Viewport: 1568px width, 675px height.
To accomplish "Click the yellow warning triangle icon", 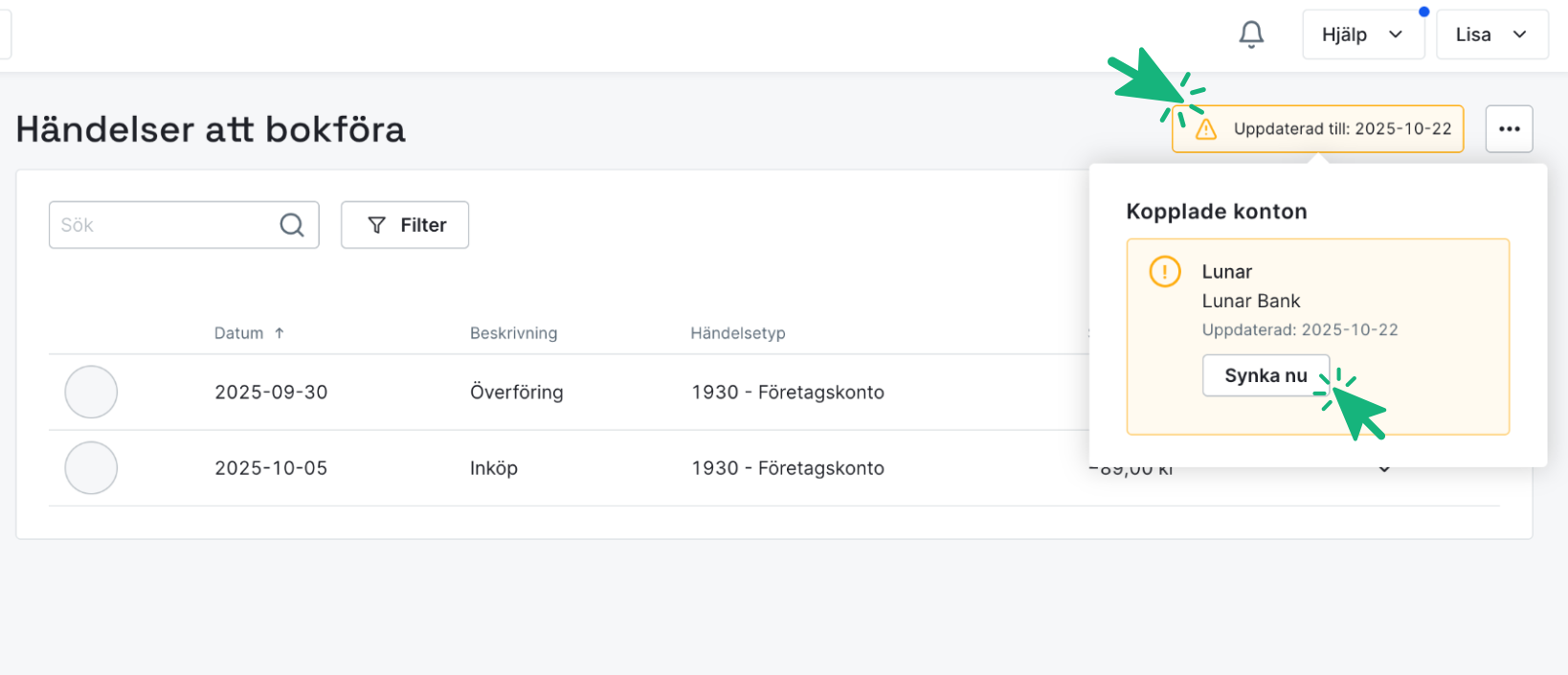I will point(1206,129).
